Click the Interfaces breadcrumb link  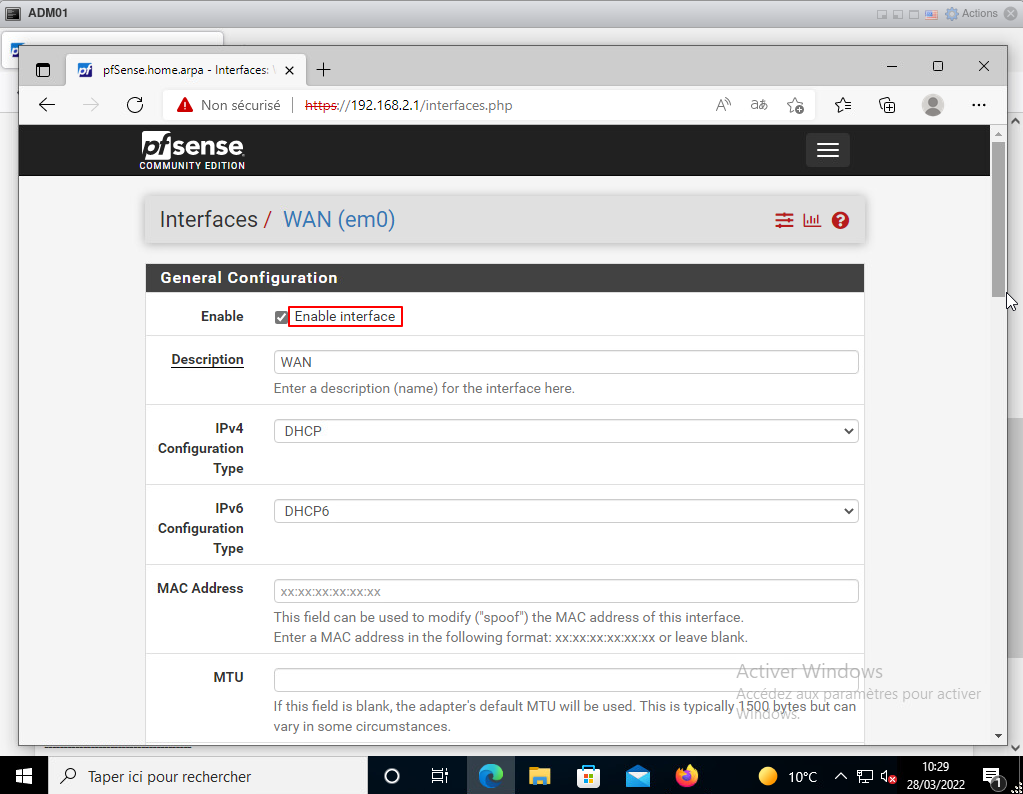pos(208,220)
